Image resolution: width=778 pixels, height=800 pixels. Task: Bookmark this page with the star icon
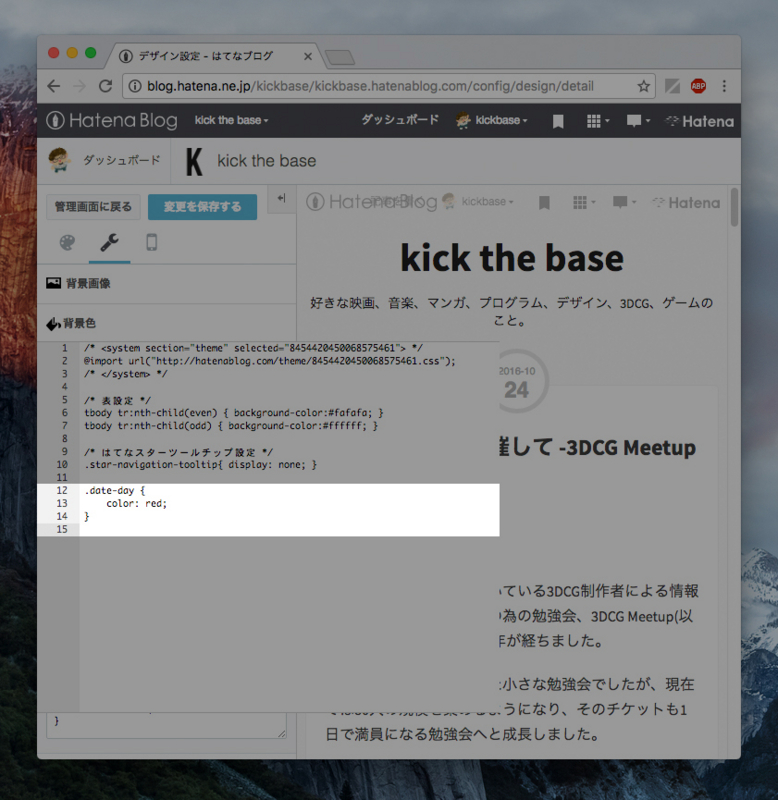(x=643, y=86)
